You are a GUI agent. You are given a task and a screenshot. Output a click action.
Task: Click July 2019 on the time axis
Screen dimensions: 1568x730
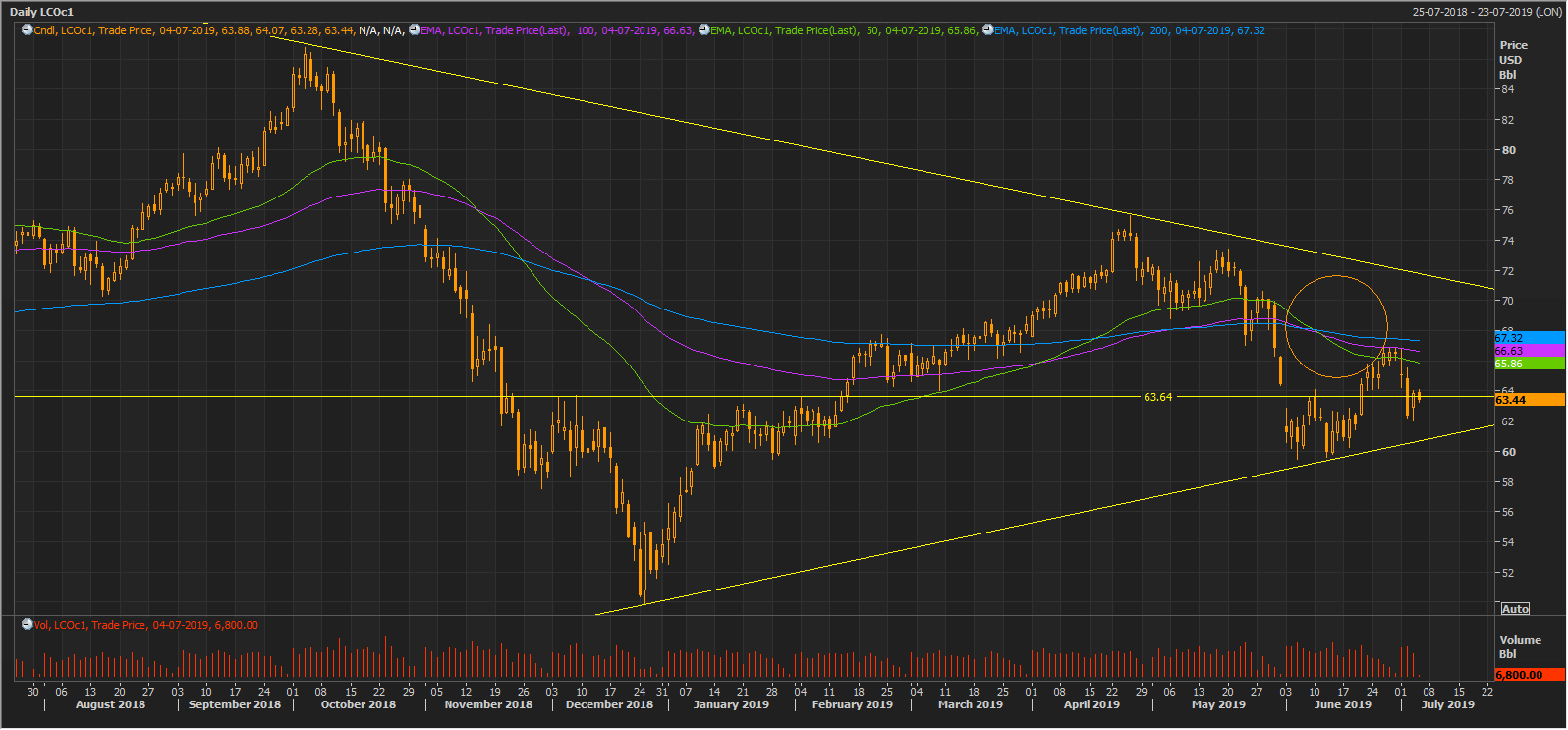(1448, 704)
